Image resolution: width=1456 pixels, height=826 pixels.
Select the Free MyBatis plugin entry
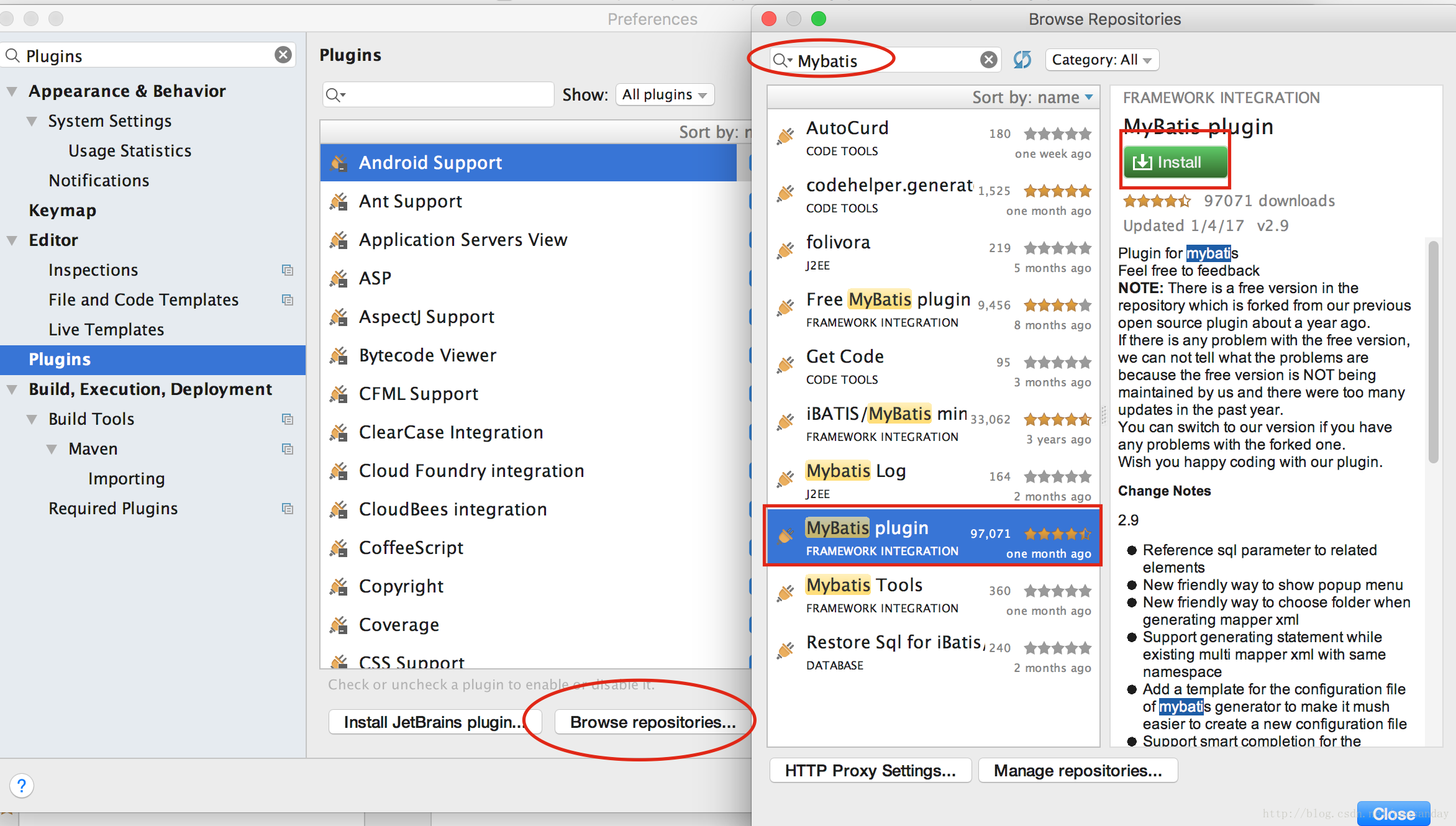pos(933,309)
